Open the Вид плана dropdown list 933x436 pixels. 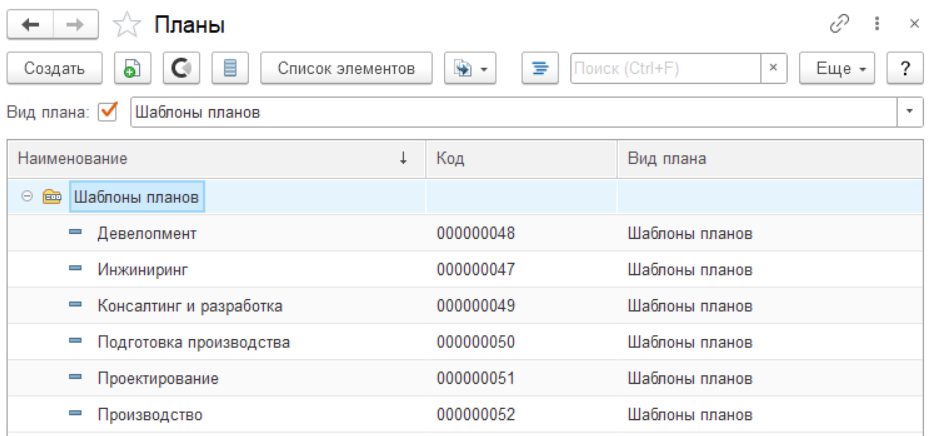click(x=909, y=112)
